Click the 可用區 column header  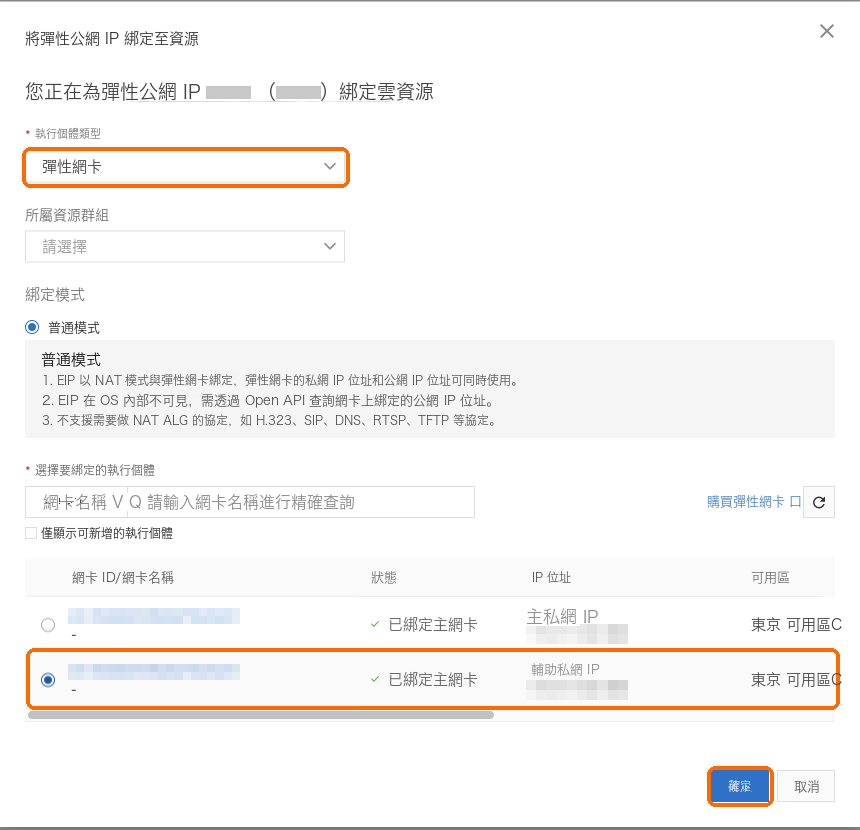tap(770, 578)
